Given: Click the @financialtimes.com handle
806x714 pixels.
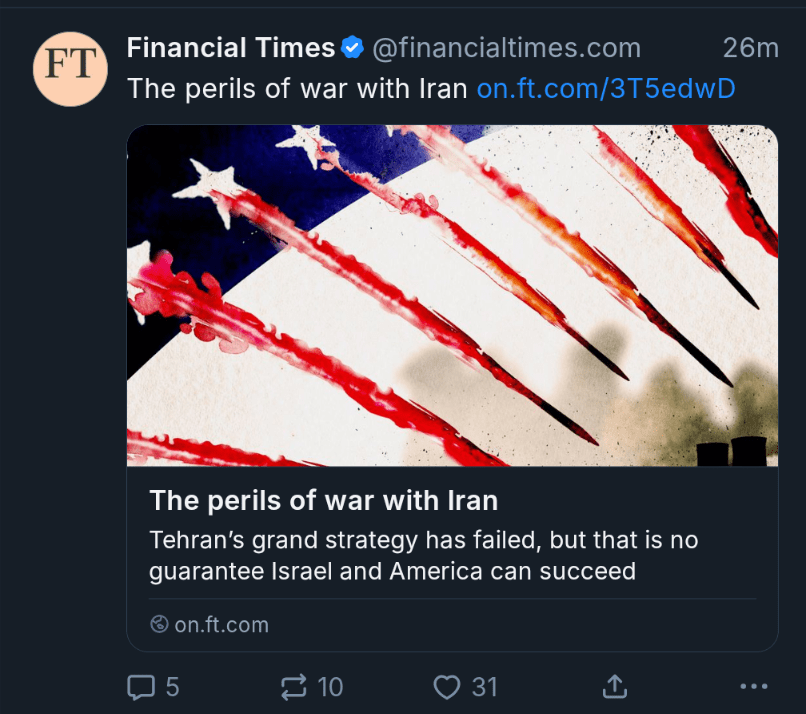Looking at the screenshot, I should [x=506, y=47].
